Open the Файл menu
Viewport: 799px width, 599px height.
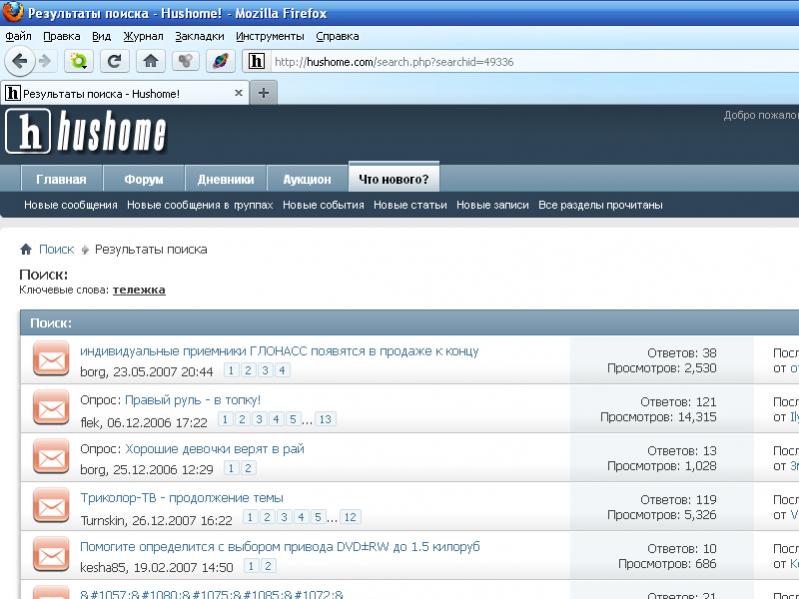[x=18, y=36]
